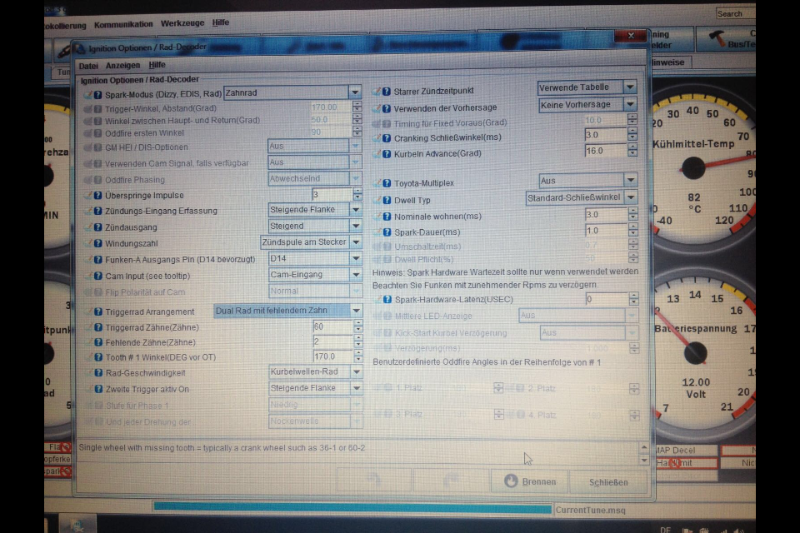Click the Schließen button
Image resolution: width=800 pixels, height=533 pixels.
tap(608, 481)
